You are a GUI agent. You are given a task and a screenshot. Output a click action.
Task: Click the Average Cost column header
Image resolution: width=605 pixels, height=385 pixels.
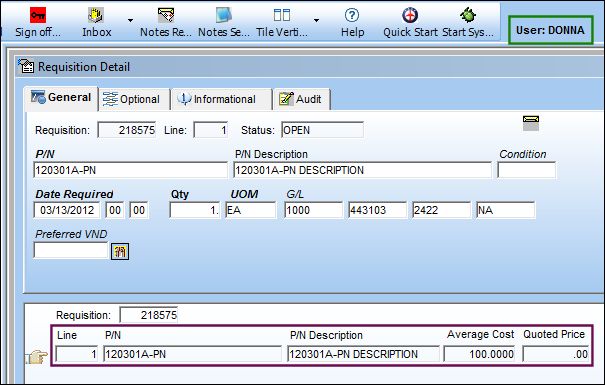tap(480, 334)
